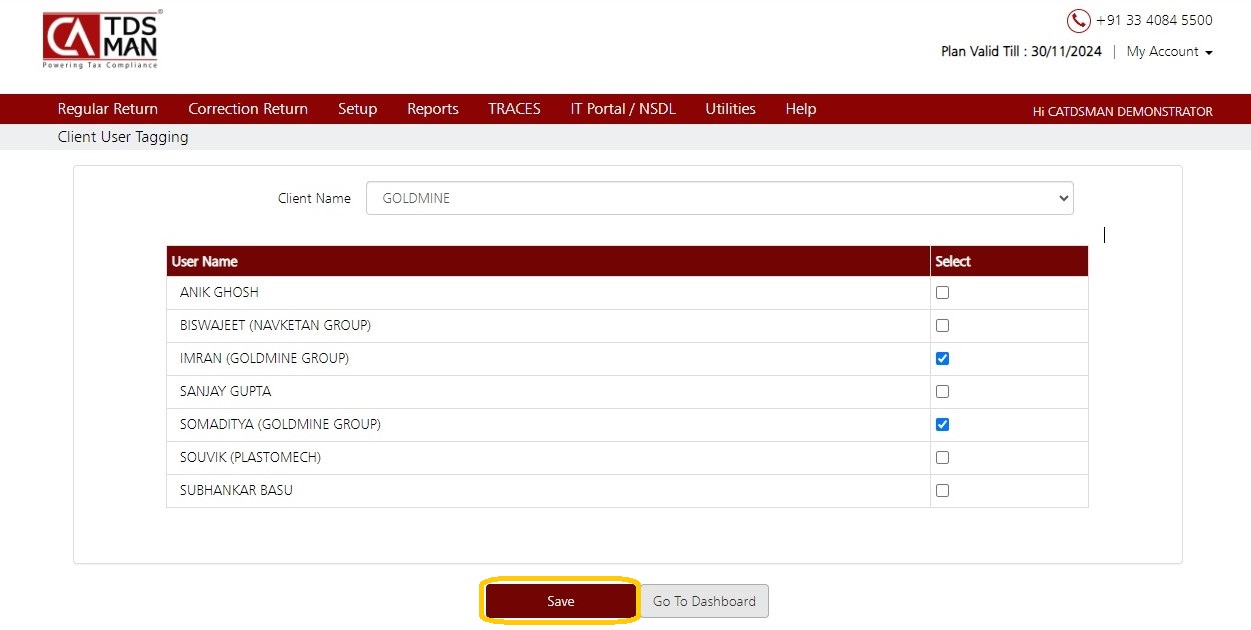
Task: Untick the IMRAN (GOLDMINE GROUP) checkbox
Action: 942,359
